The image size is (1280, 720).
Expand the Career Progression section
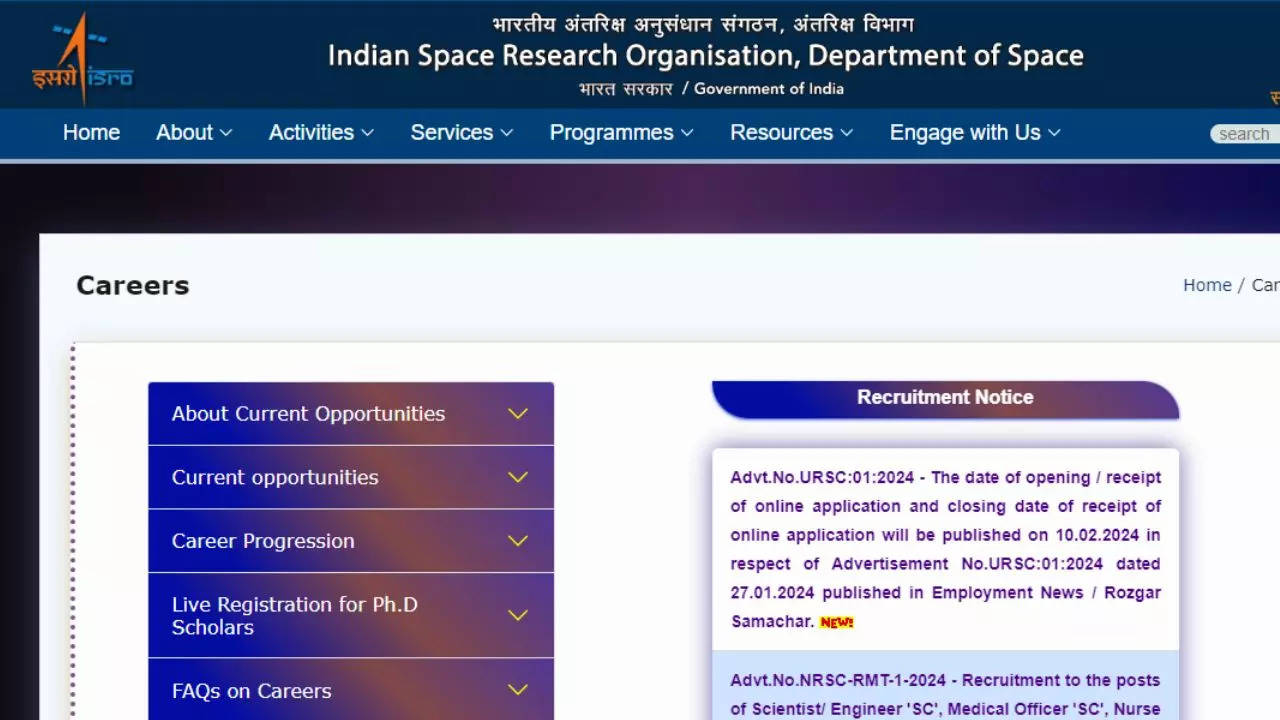pyautogui.click(x=351, y=541)
